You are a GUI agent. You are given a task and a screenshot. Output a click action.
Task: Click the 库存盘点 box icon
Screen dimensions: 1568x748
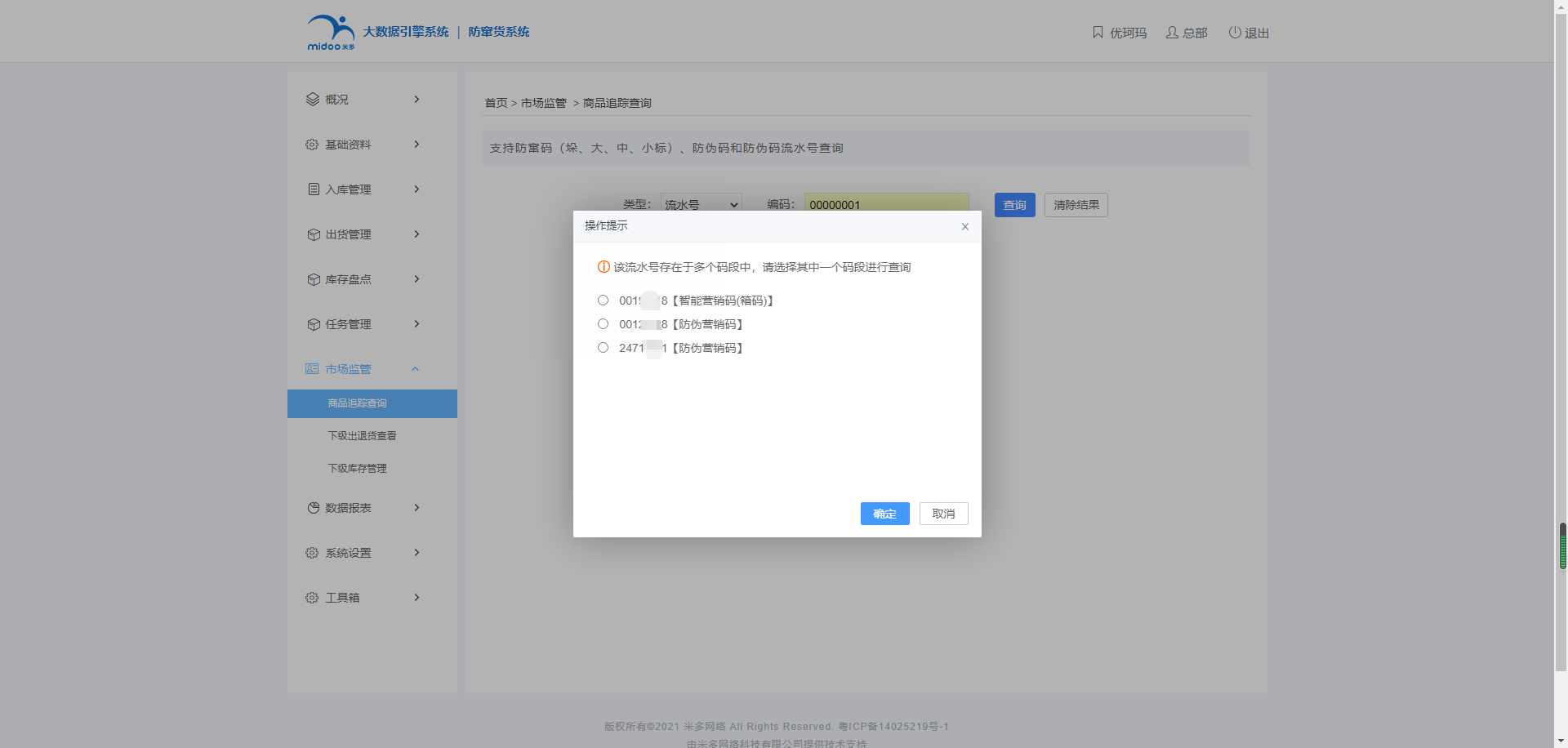tap(314, 279)
